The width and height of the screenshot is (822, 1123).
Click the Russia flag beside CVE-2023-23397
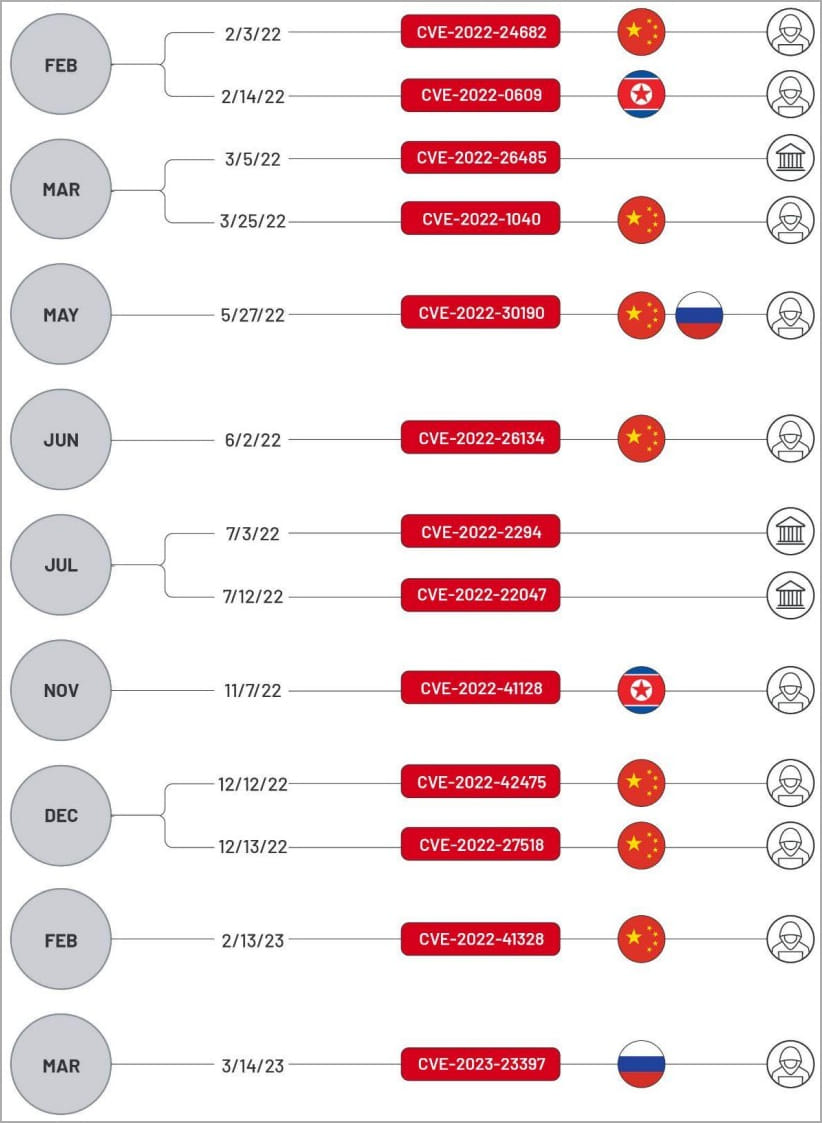pos(642,1064)
